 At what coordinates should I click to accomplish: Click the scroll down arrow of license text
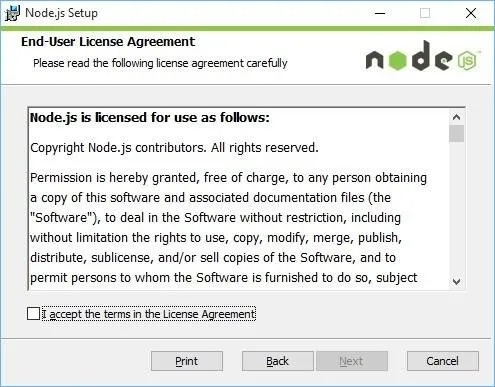pyautogui.click(x=456, y=281)
